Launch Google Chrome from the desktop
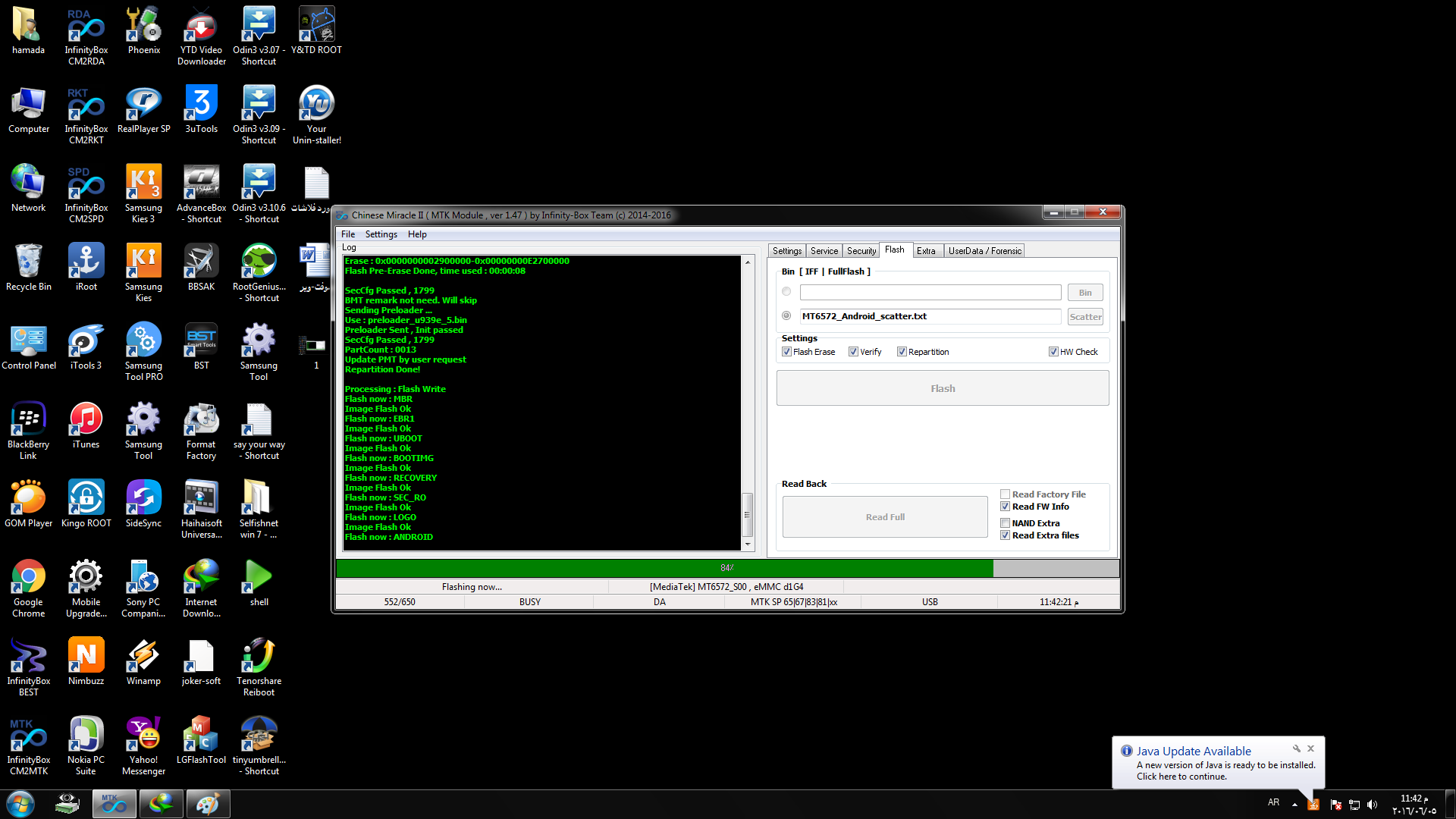The width and height of the screenshot is (1456, 819). [29, 587]
